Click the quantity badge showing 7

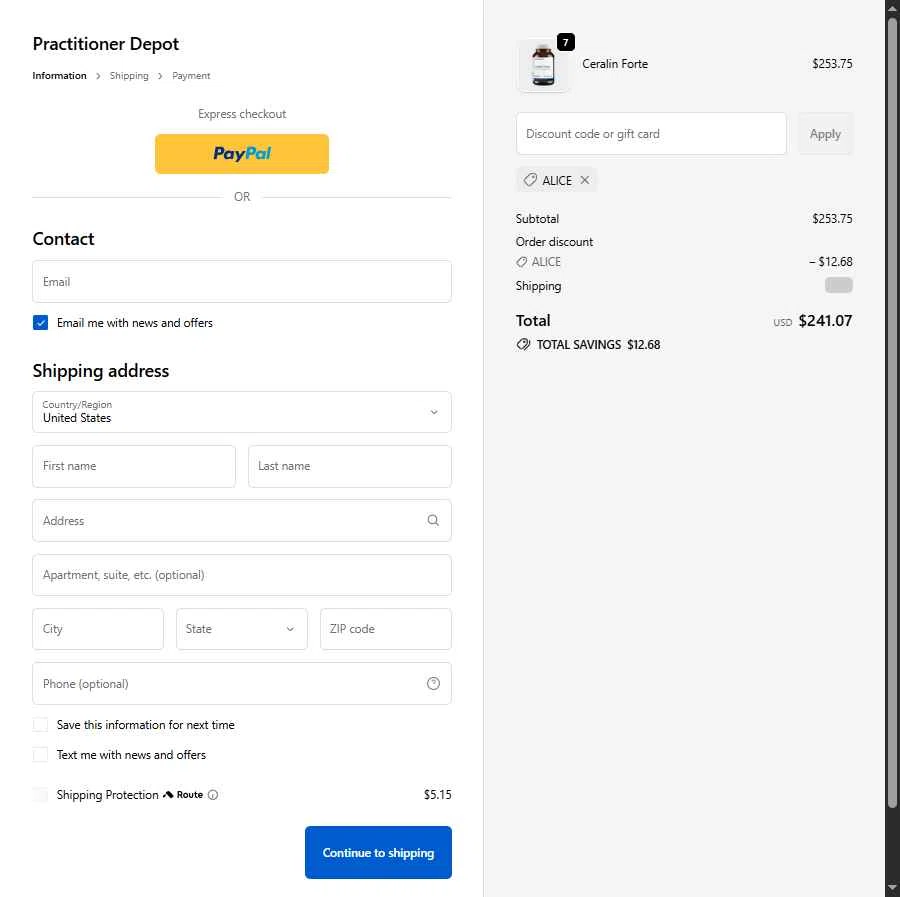565,42
